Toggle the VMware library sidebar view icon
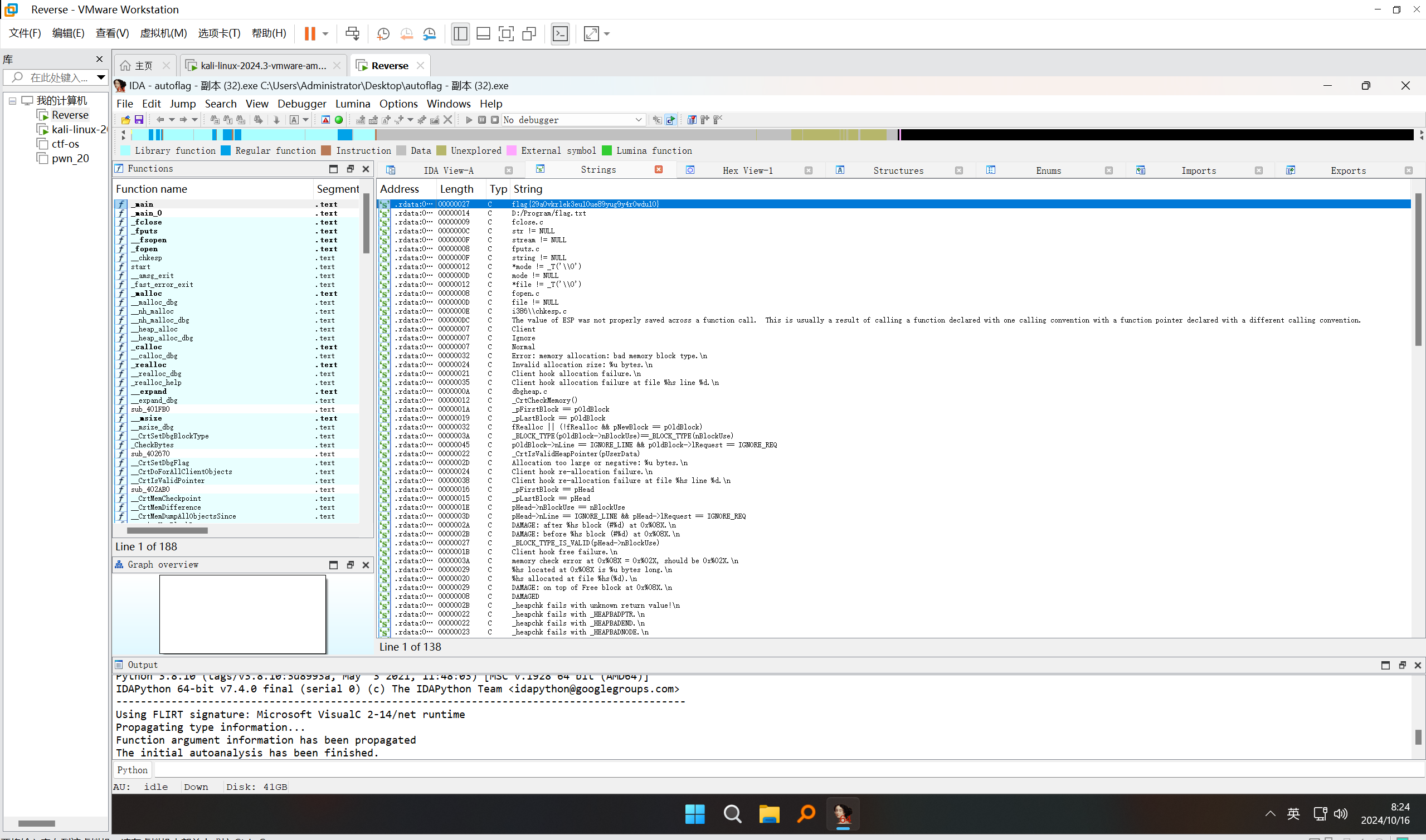The image size is (1426, 840). pos(460,33)
